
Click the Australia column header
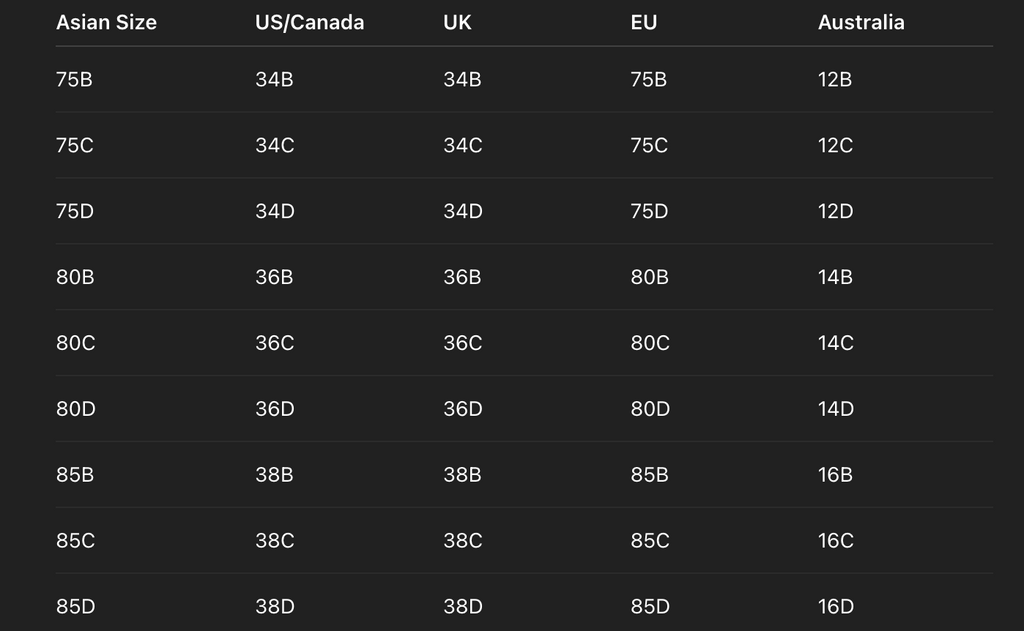[861, 22]
